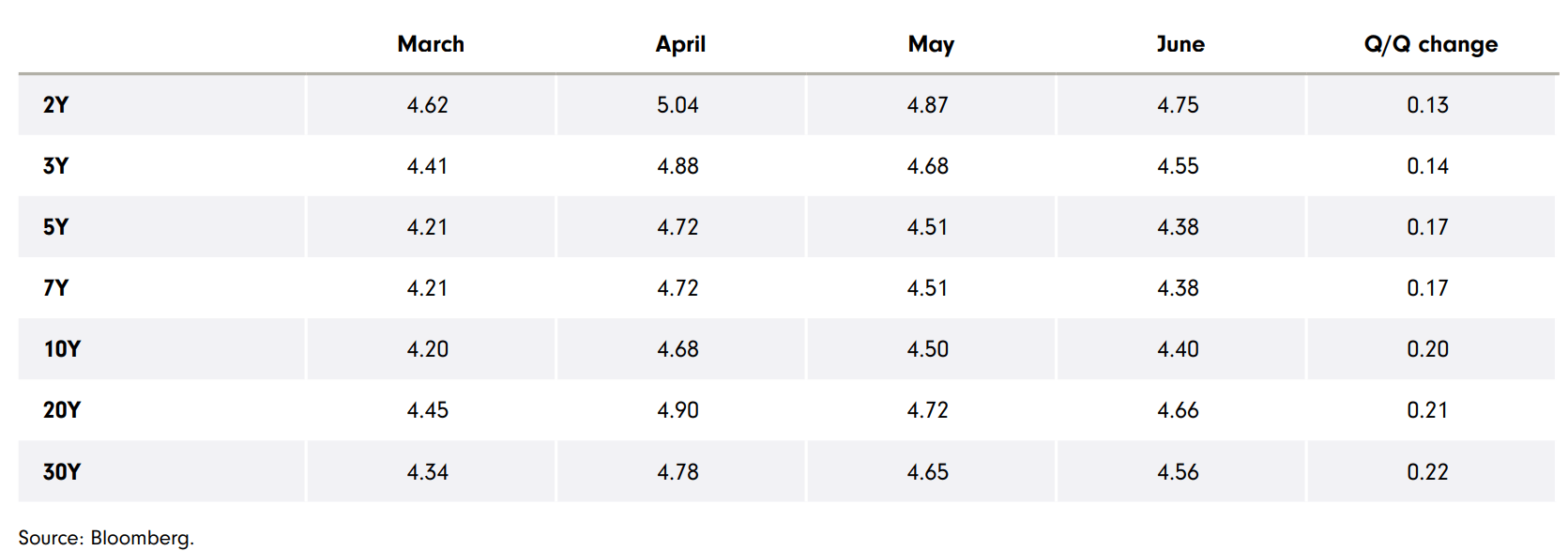Select the Q/Q change column header
Viewport: 1568px width, 551px height.
tap(1430, 44)
